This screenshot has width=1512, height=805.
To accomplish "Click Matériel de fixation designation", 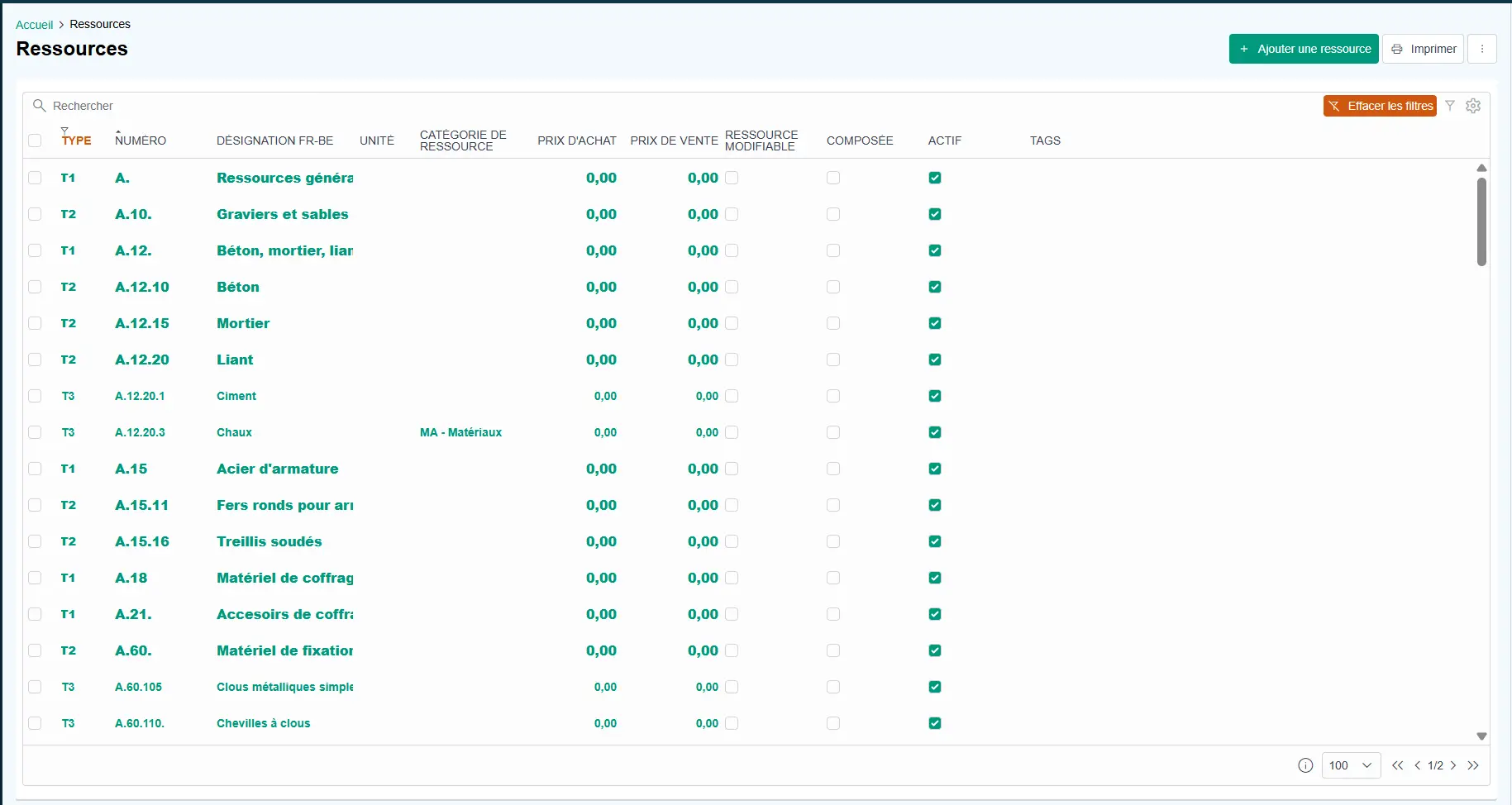I will click(284, 650).
